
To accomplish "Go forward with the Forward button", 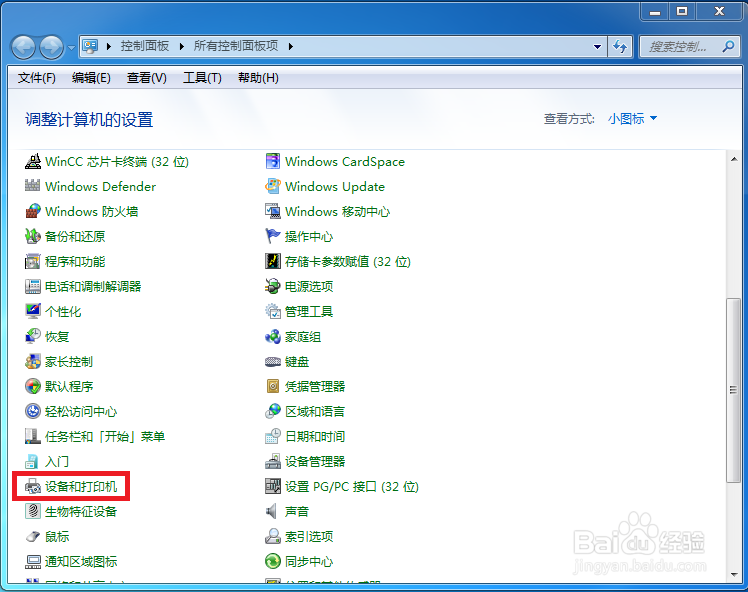I will pyautogui.click(x=52, y=47).
